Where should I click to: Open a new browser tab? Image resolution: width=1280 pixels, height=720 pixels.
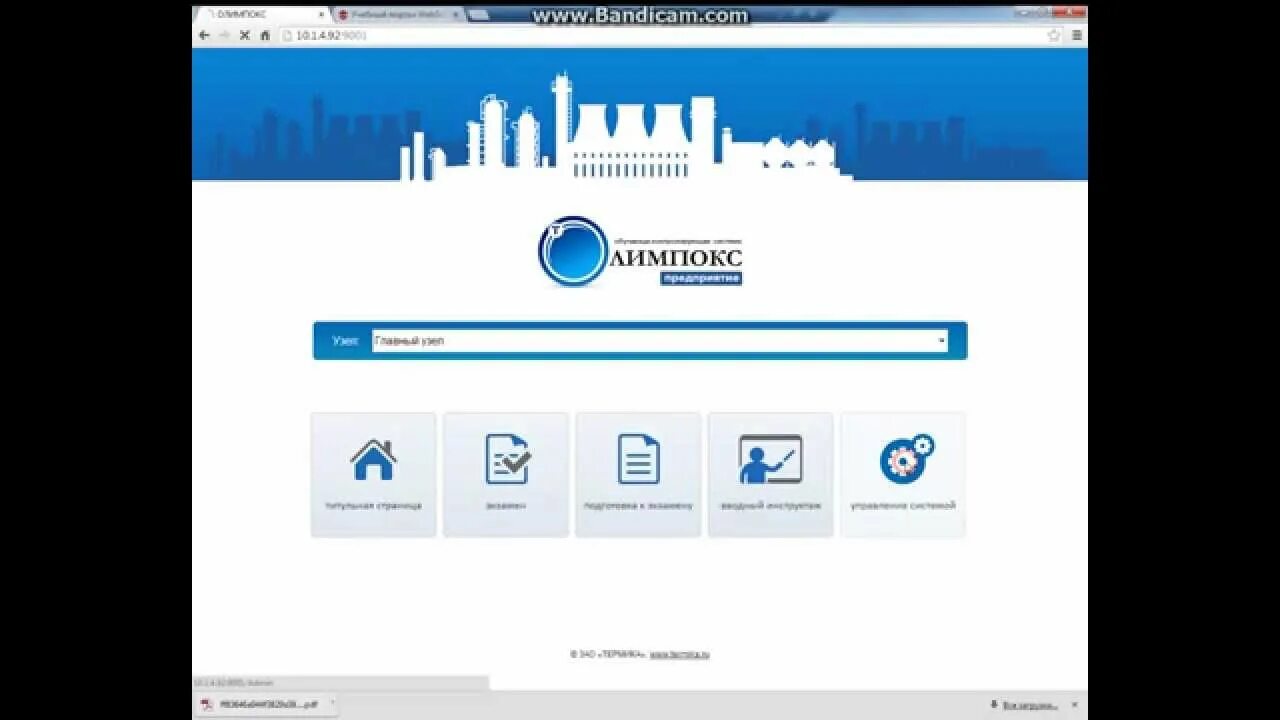(478, 15)
